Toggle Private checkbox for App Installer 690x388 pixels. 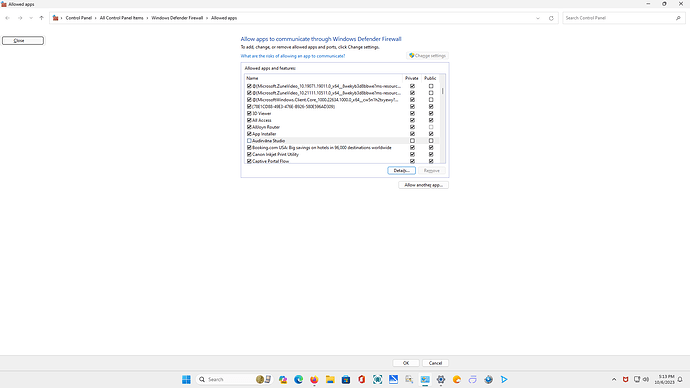point(412,134)
